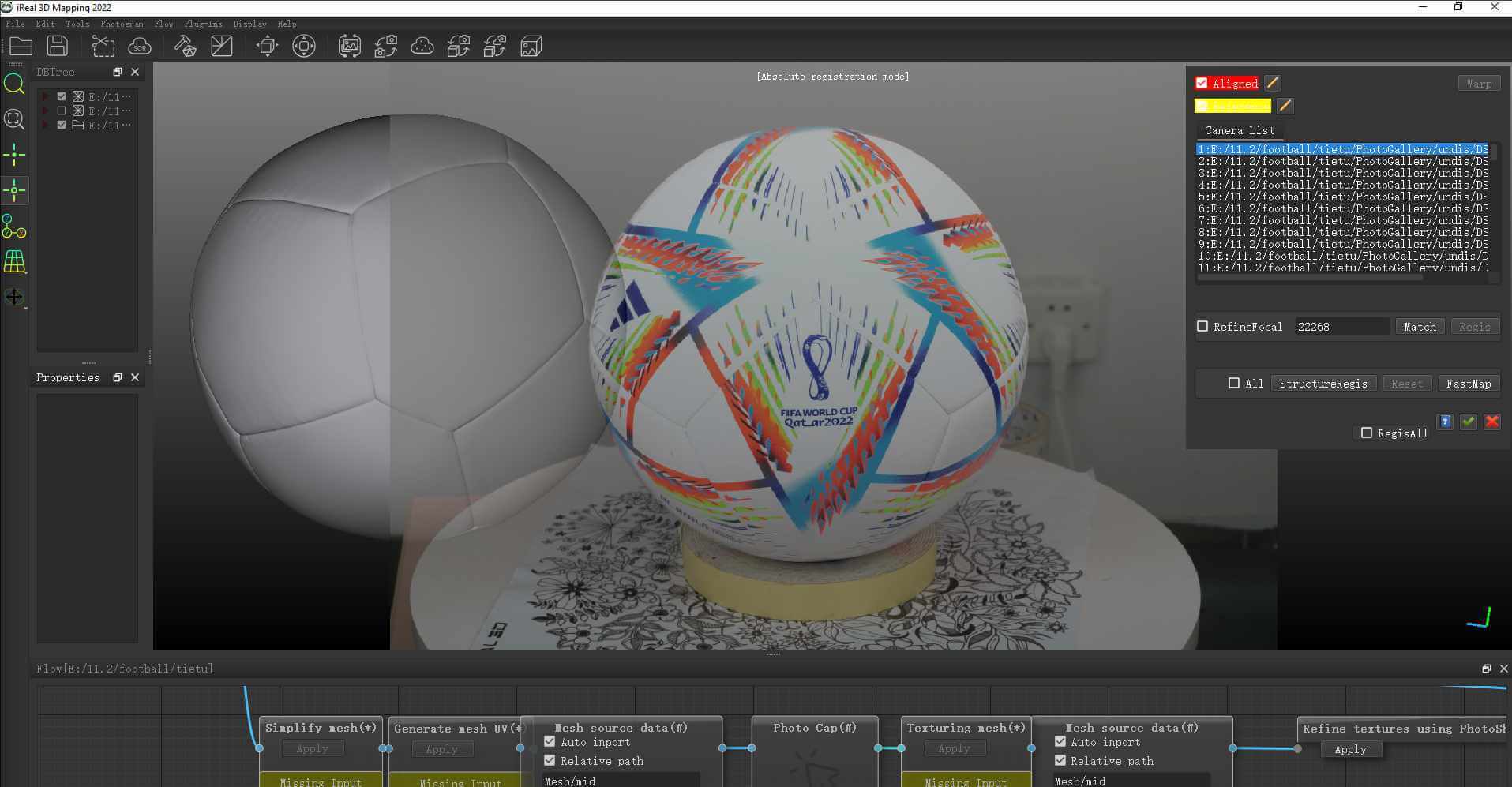Open the Flow menu
The height and width of the screenshot is (787, 1512).
point(163,24)
